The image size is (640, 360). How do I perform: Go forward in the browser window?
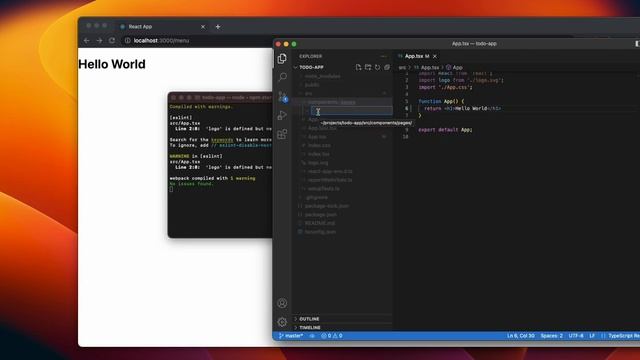pos(99,40)
